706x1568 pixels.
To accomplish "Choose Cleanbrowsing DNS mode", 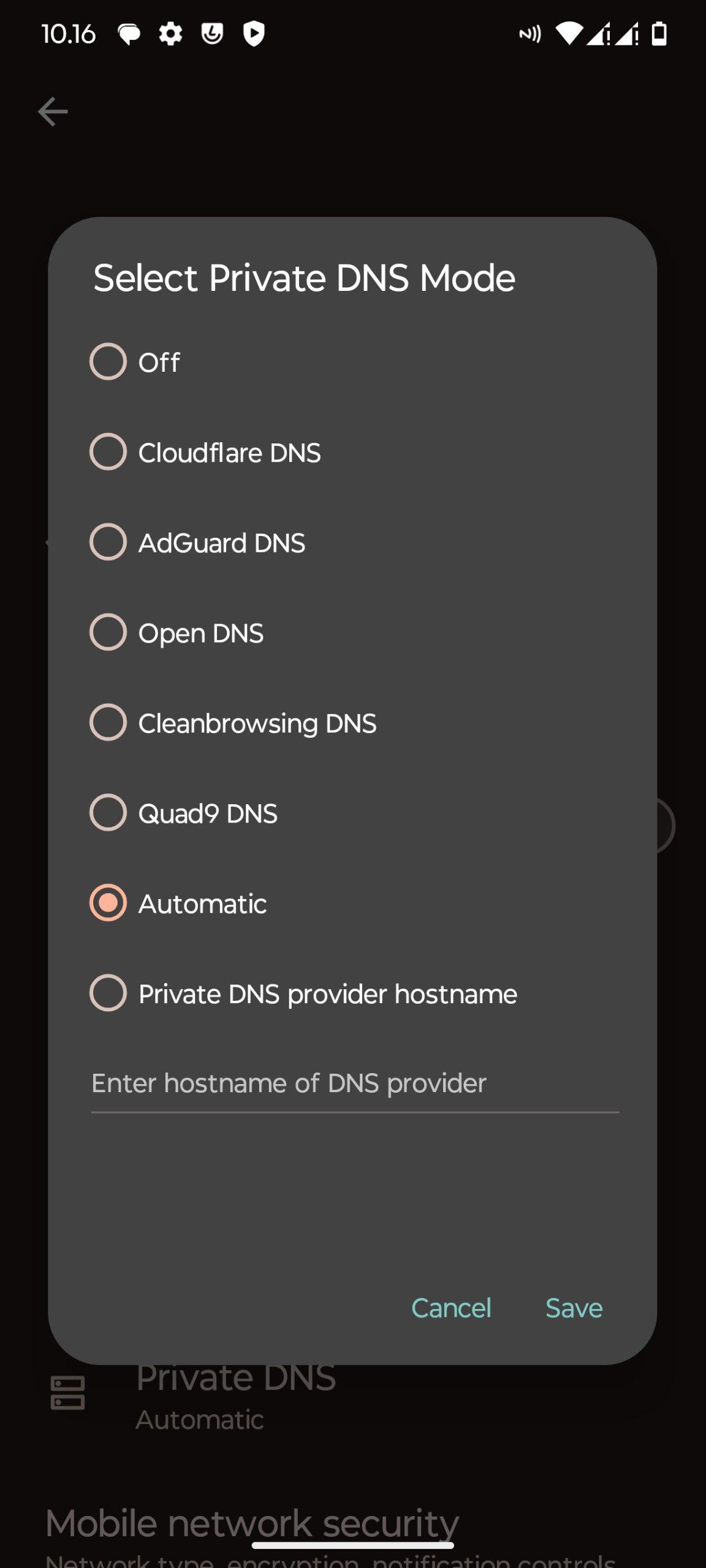I will point(108,722).
